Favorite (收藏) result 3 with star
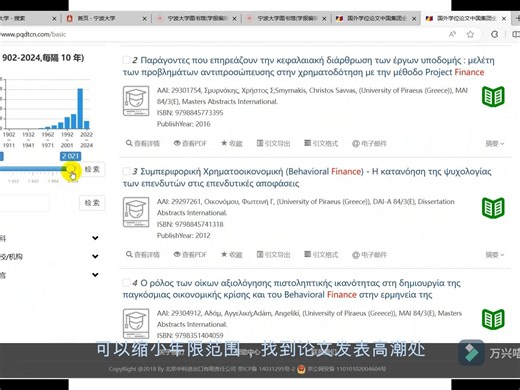Viewport: 520px width, 390px height. [x=232, y=255]
